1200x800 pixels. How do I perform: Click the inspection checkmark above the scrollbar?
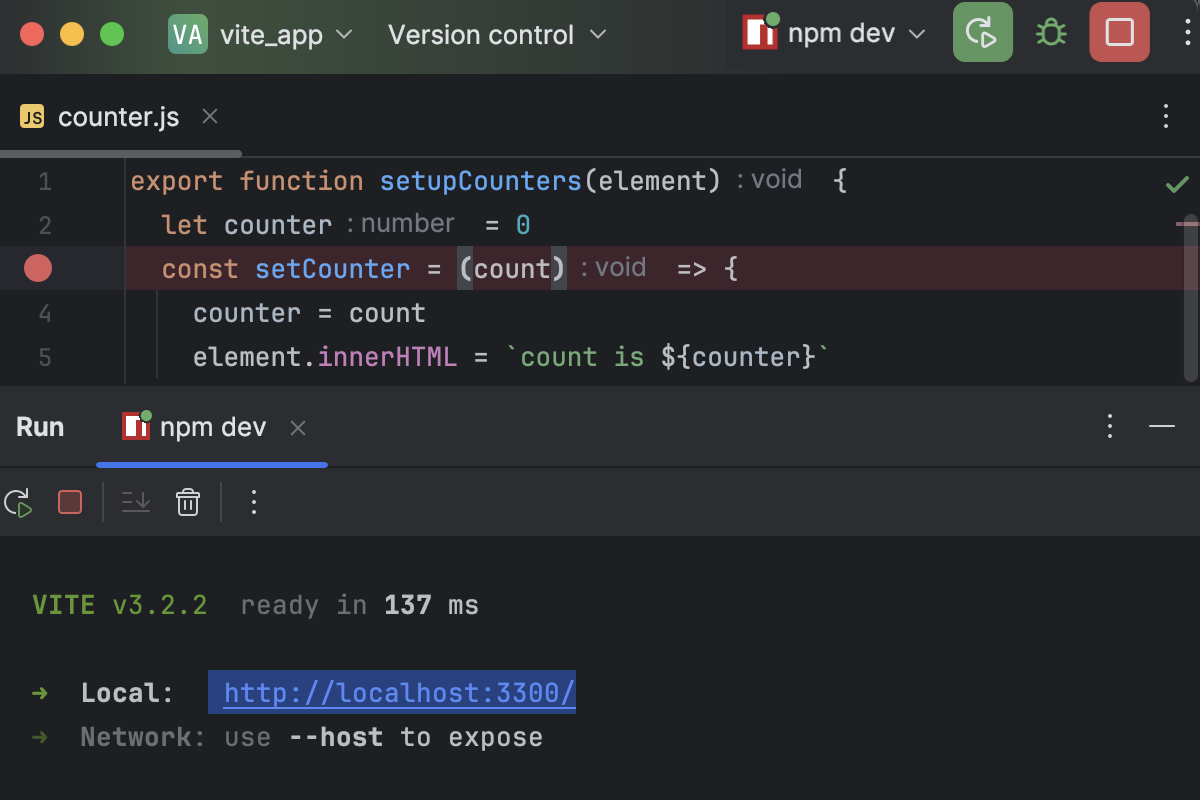tap(1177, 183)
